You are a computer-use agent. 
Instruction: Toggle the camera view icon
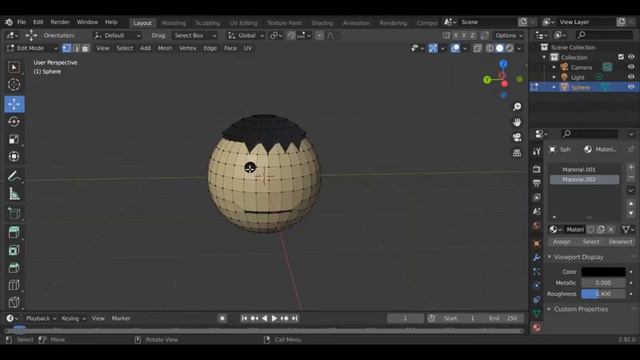coord(517,137)
